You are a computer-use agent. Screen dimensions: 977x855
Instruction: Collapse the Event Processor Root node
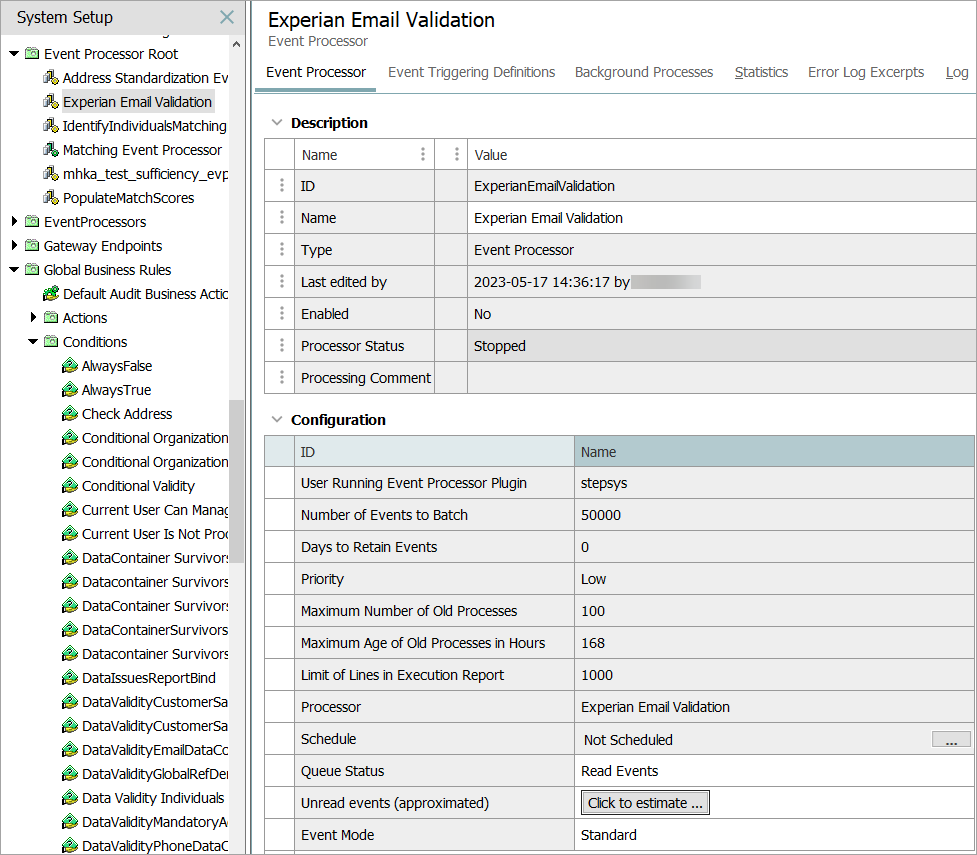tap(14, 54)
